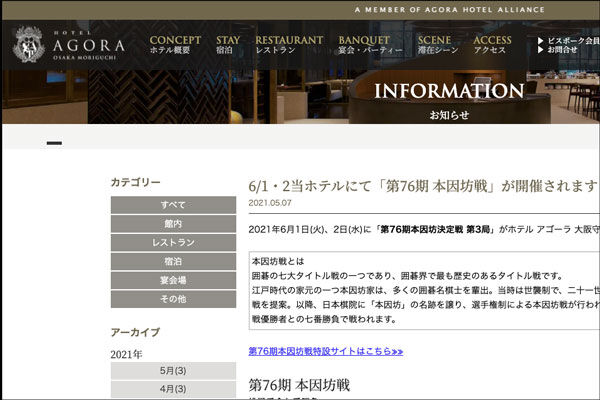Click the article title 6/1・2当ホテルにて
Viewport: 600px width, 400px height.
tap(423, 186)
